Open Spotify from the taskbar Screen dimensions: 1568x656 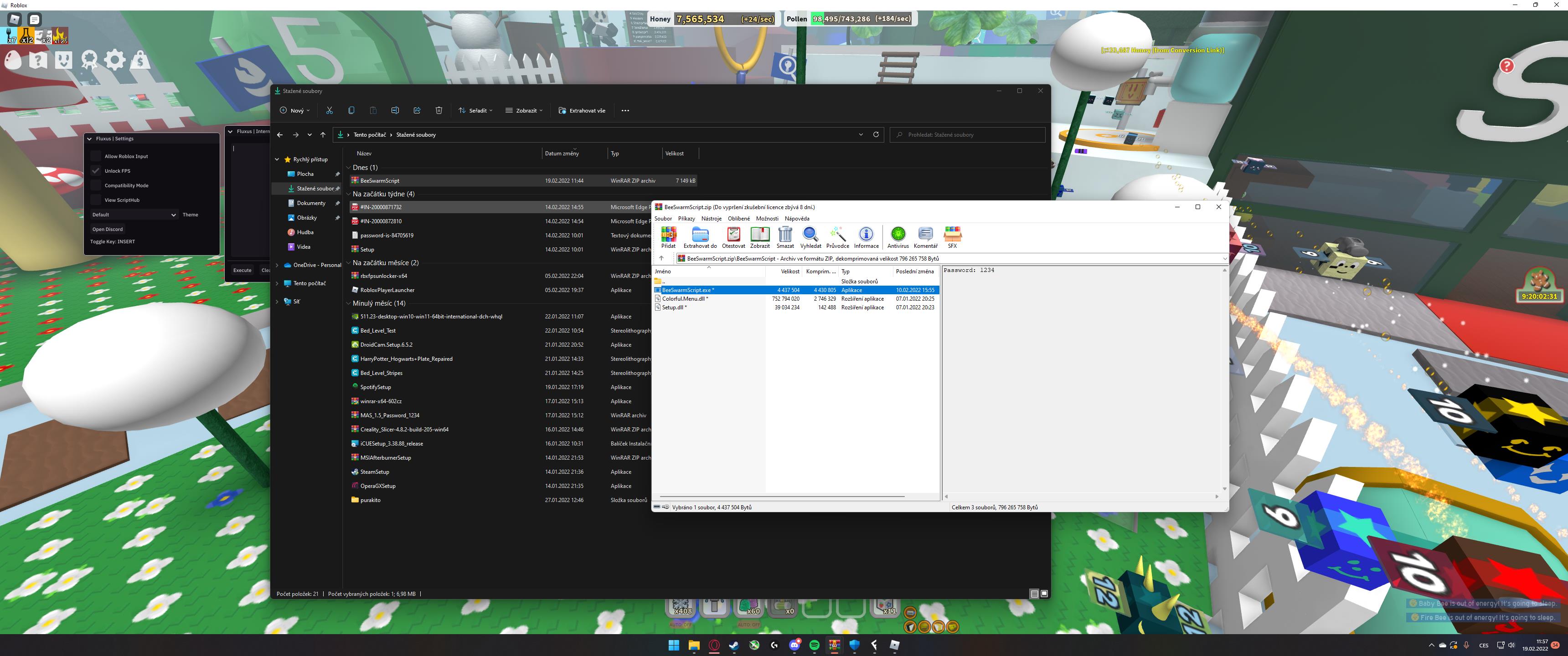coord(815,645)
